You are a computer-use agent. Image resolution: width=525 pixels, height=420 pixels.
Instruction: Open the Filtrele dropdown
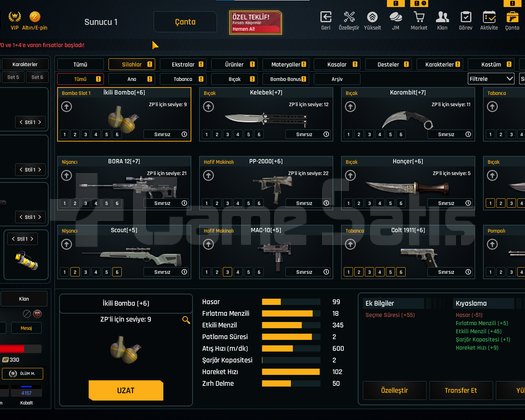pyautogui.click(x=491, y=79)
